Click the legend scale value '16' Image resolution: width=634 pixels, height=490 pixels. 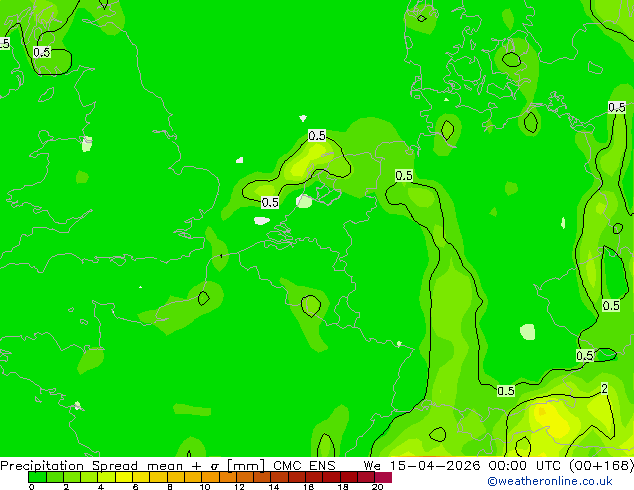click(x=309, y=487)
